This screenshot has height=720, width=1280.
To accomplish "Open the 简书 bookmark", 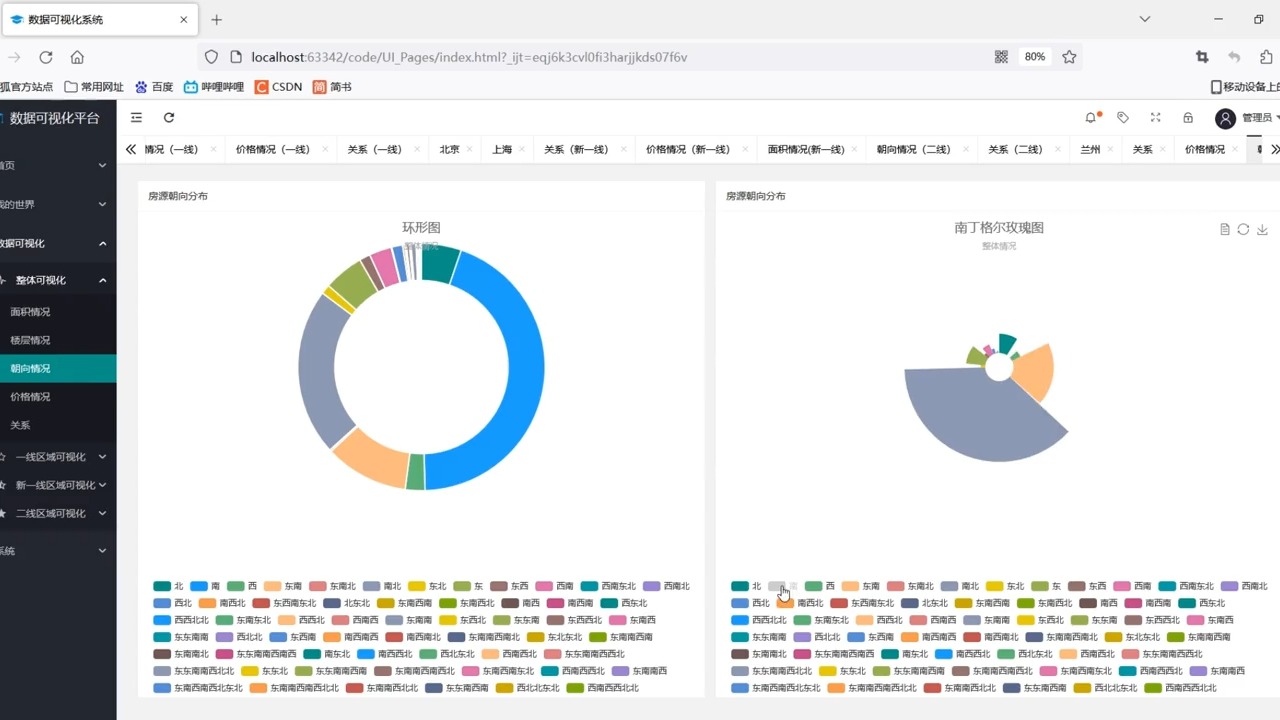I will (332, 87).
